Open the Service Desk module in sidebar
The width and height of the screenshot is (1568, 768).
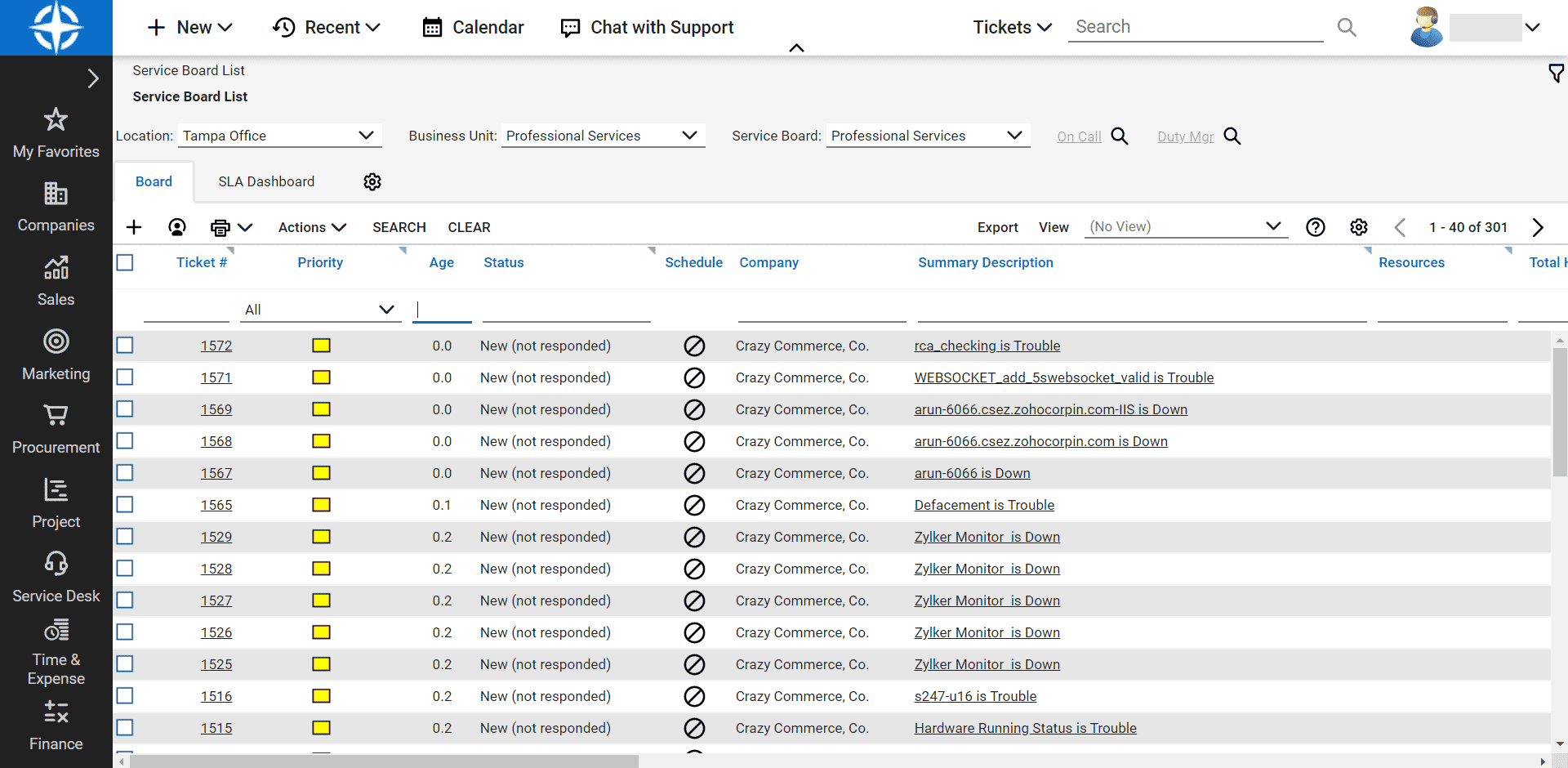(x=56, y=577)
